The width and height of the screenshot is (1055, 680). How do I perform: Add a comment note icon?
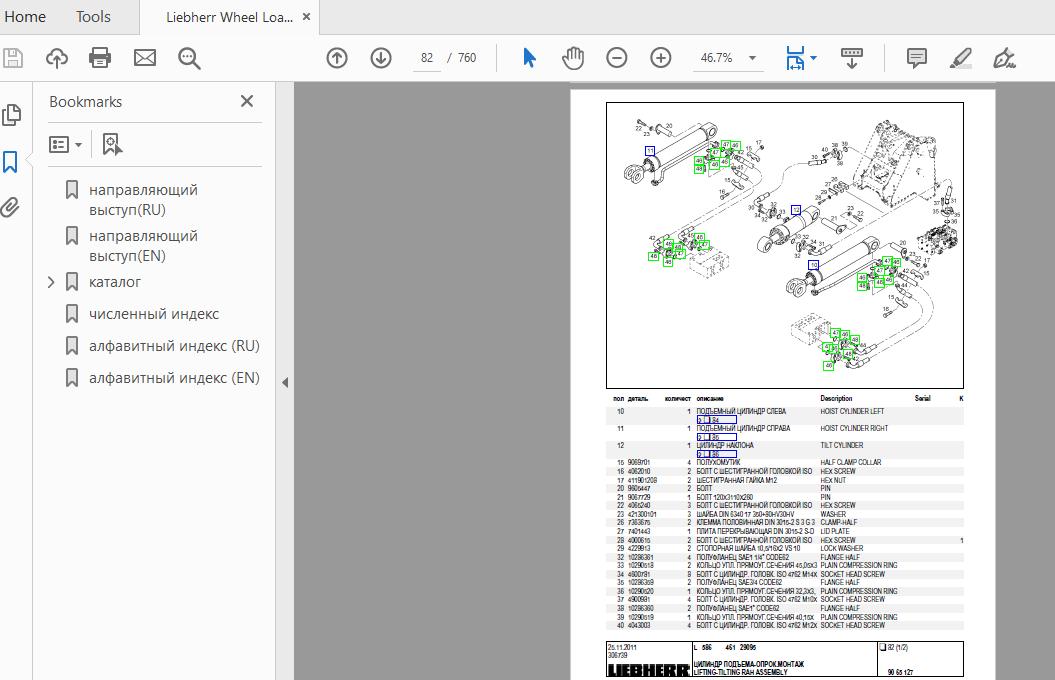pyautogui.click(x=916, y=58)
